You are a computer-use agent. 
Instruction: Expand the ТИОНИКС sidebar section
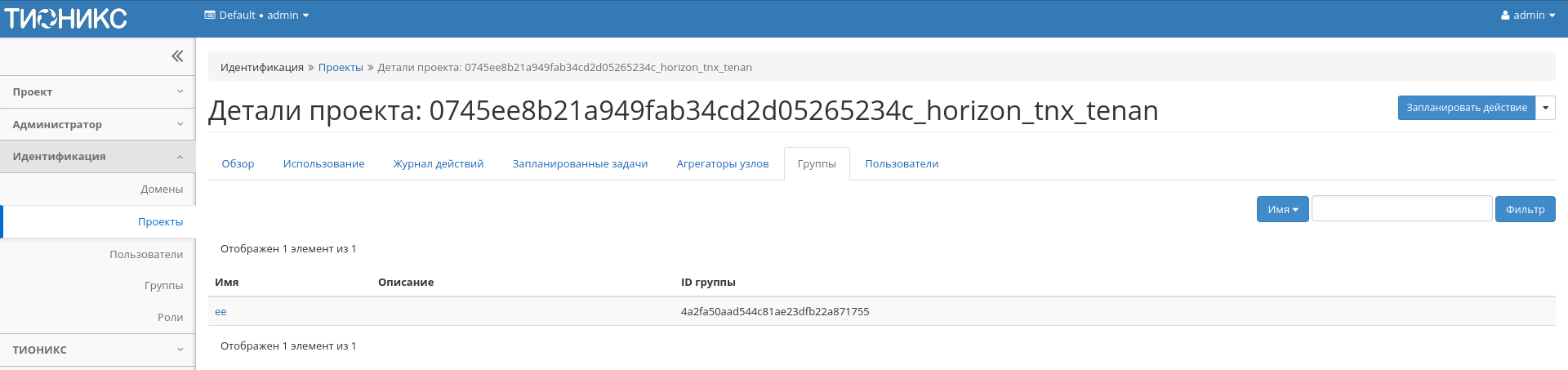(97, 350)
